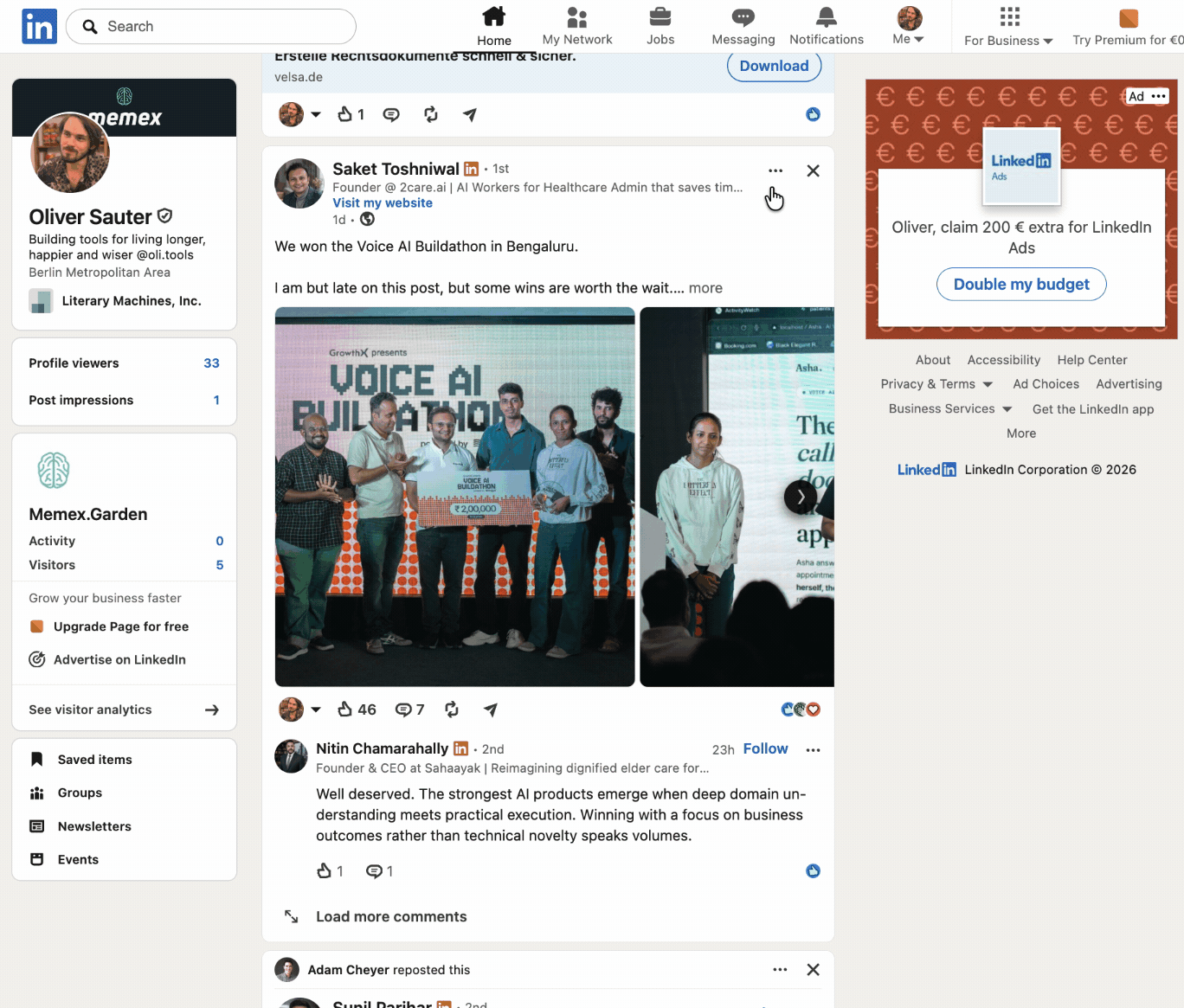Click Upgrade Page for free
This screenshot has width=1184, height=1008.
[121, 626]
